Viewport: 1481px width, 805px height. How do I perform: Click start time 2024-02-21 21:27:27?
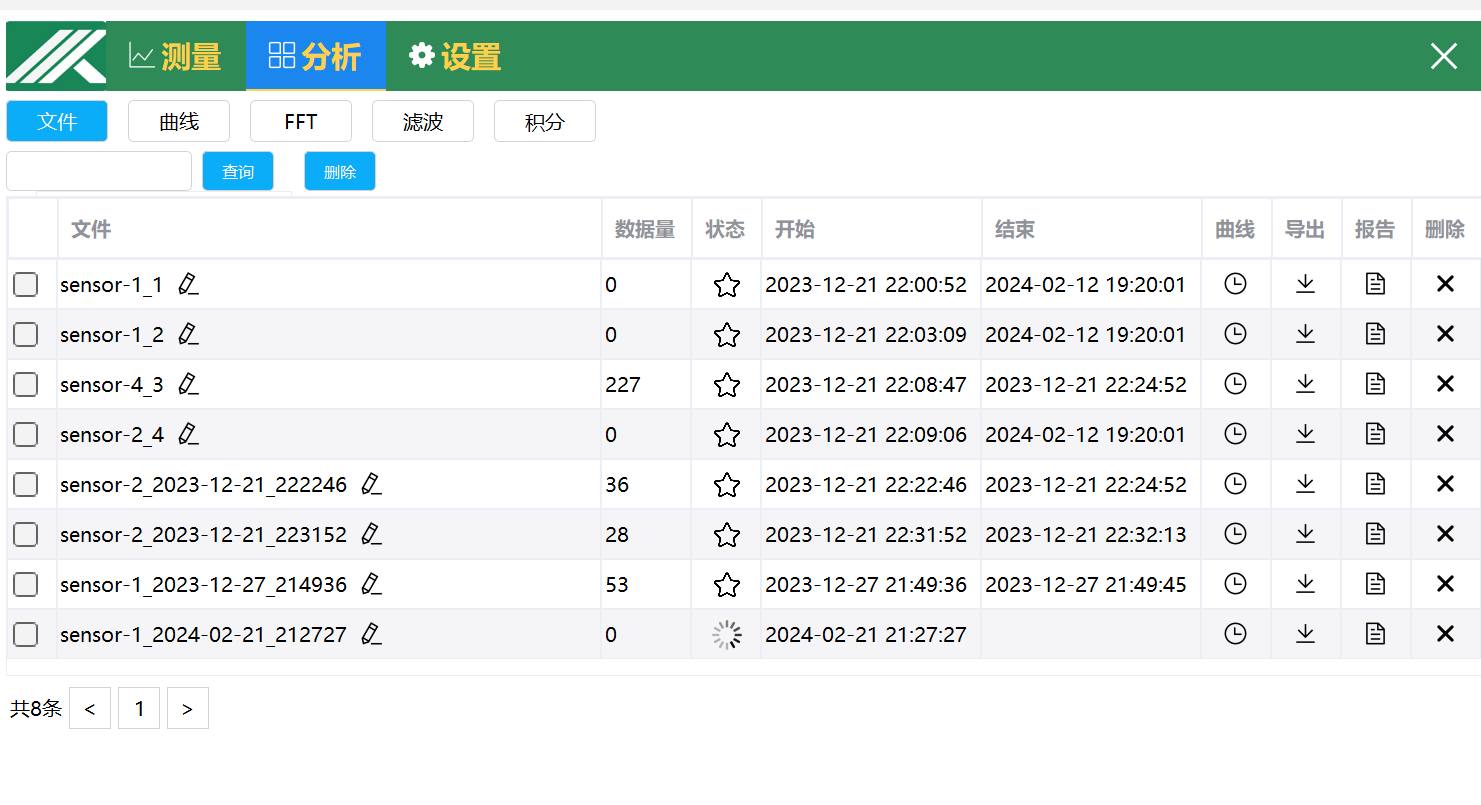[x=866, y=634]
